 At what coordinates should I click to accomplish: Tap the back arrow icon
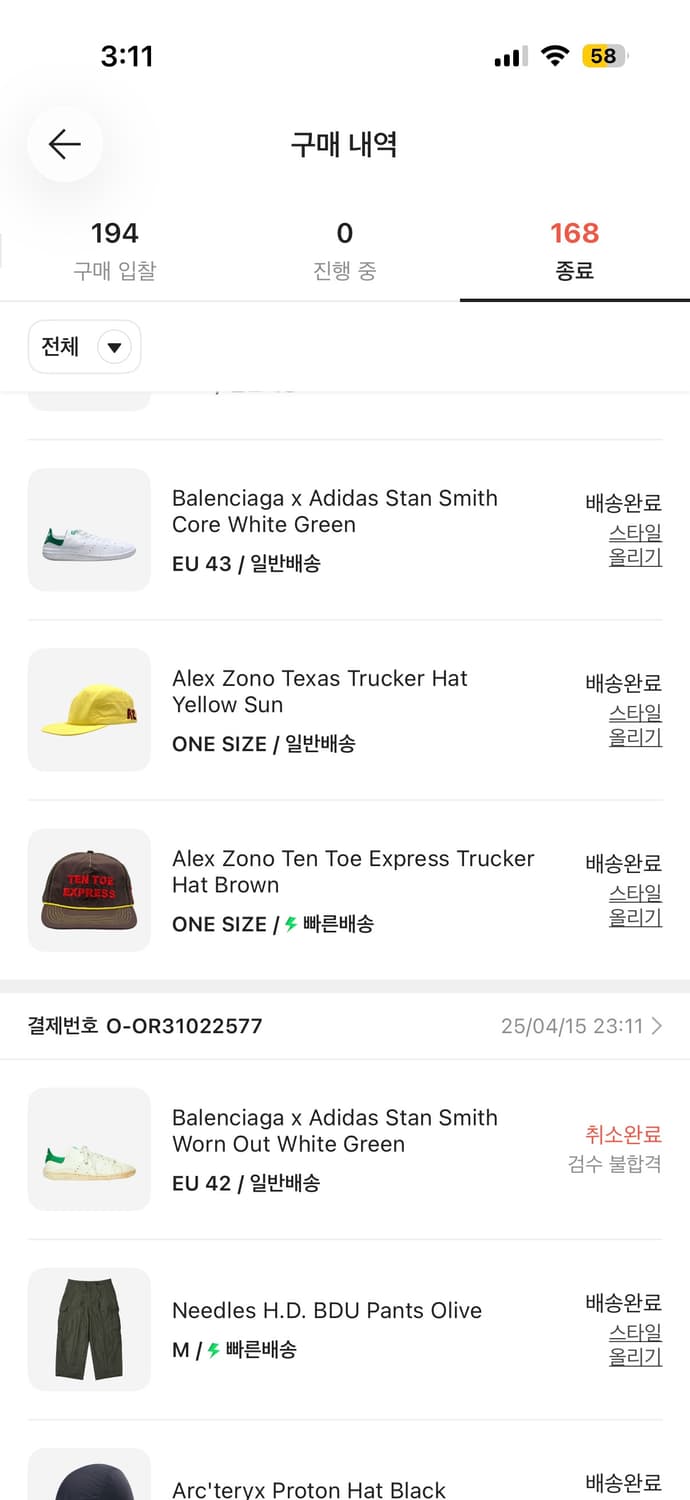coord(65,145)
